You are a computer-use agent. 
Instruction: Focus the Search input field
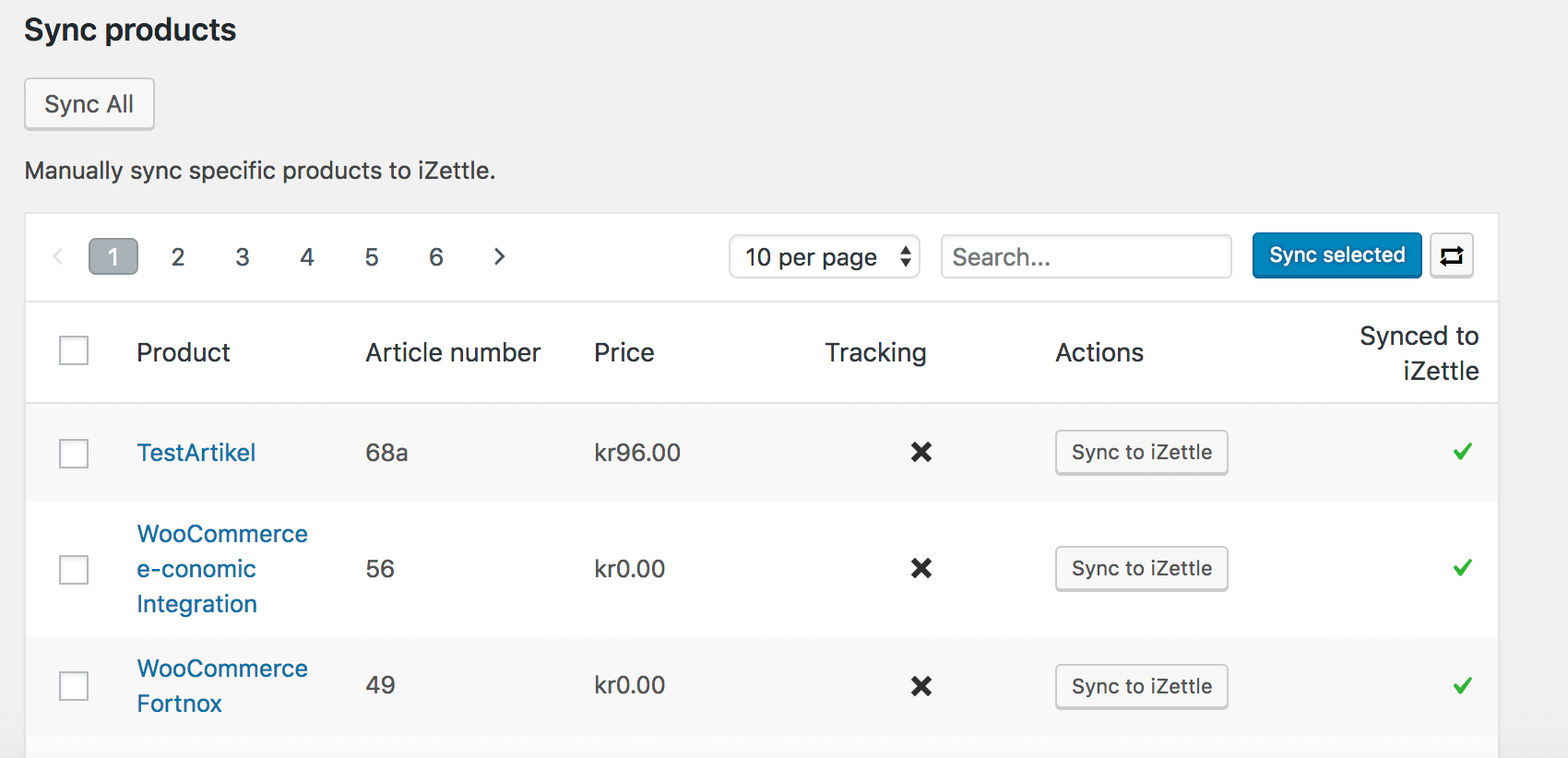1086,256
